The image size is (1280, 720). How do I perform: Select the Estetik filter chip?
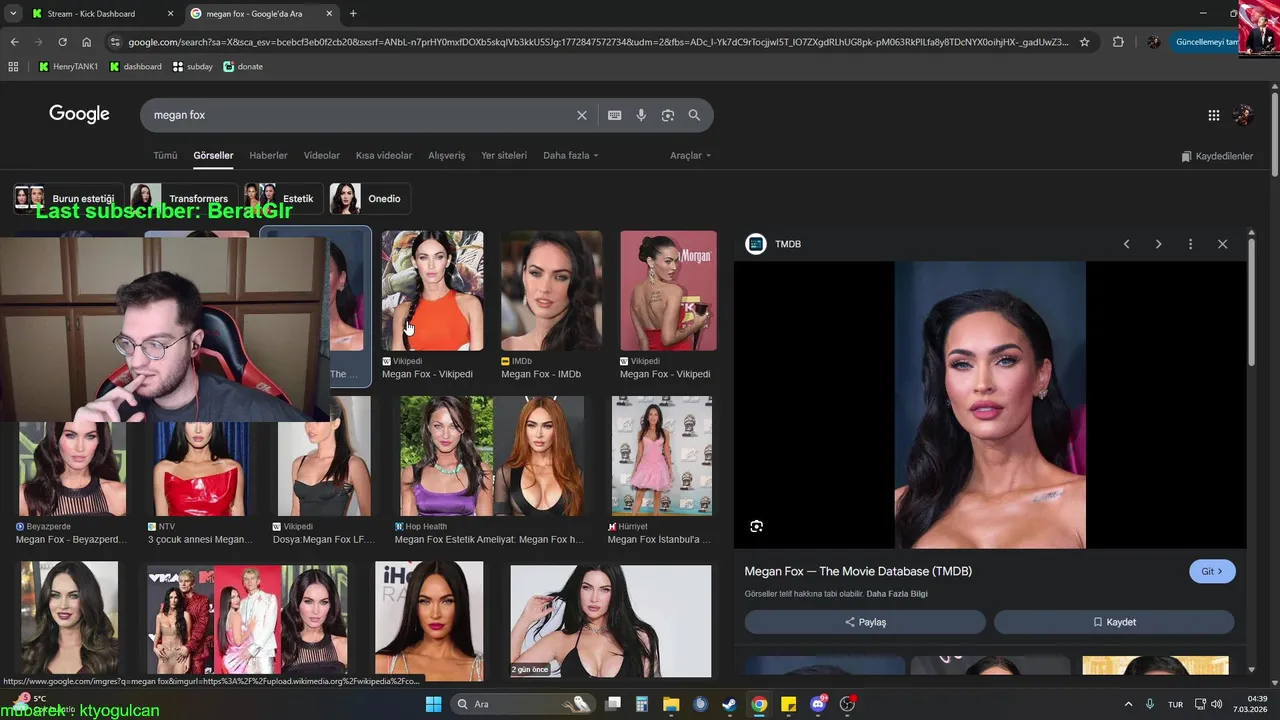284,199
